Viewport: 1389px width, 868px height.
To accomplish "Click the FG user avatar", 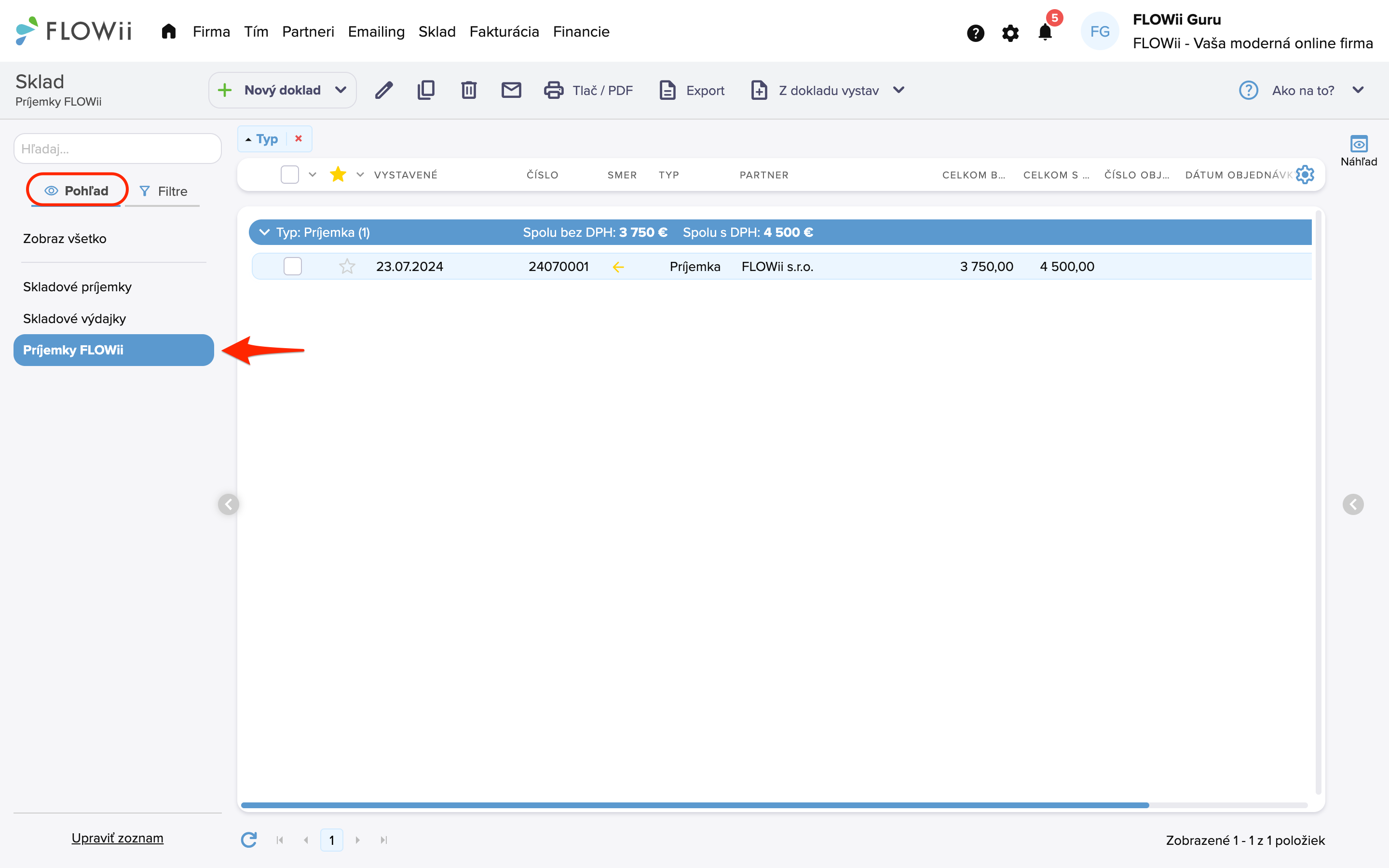I will tap(1099, 31).
